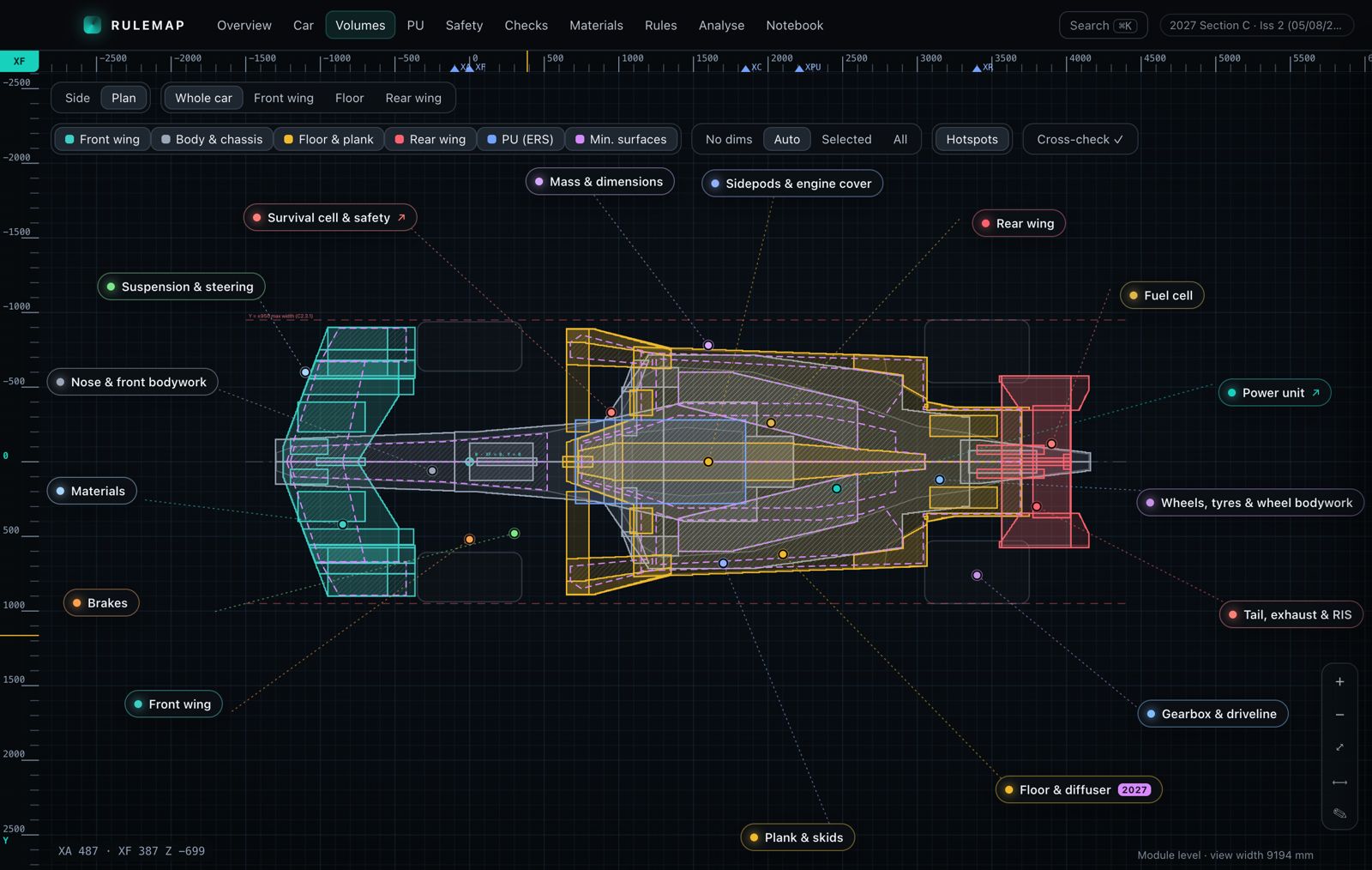Click the XC marker triangle on ruler

[746, 68]
